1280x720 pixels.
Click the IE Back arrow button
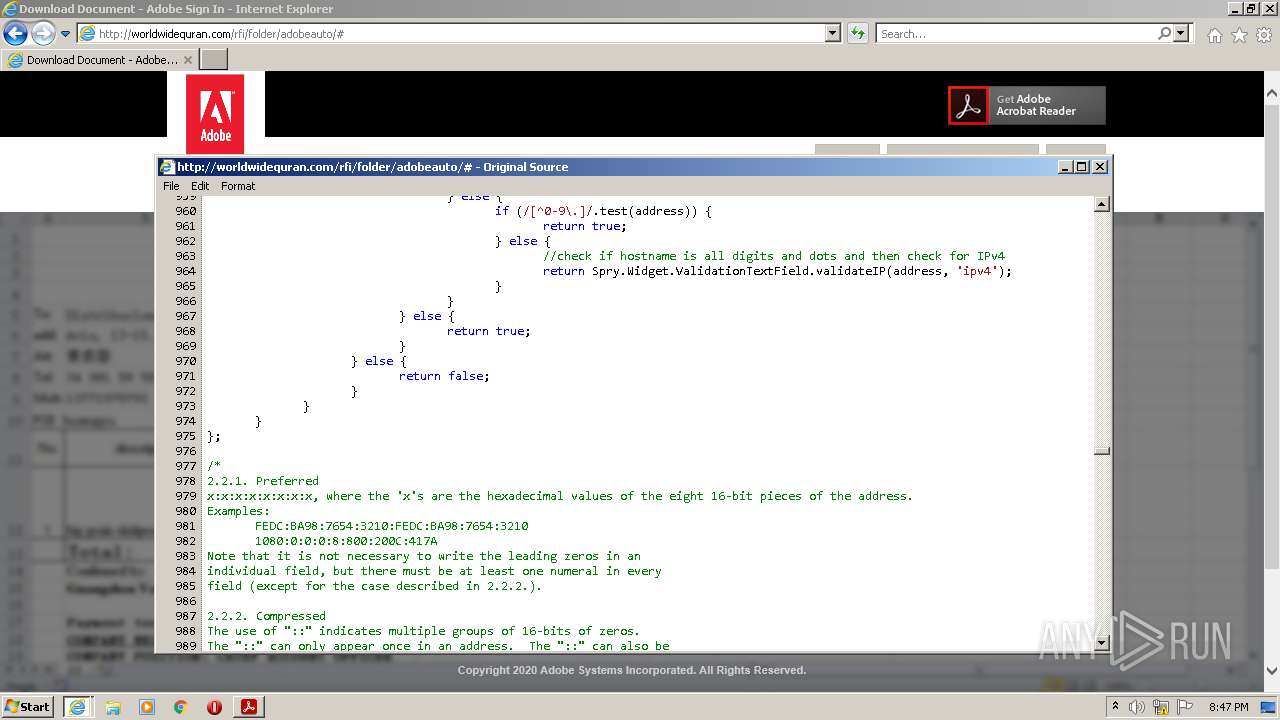click(x=15, y=33)
